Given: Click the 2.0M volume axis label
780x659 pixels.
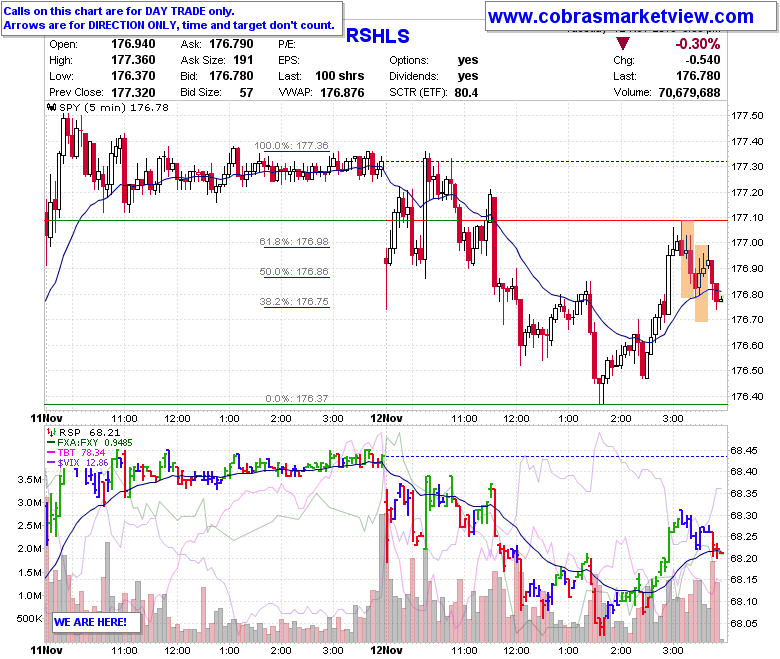Looking at the screenshot, I should pos(29,549).
